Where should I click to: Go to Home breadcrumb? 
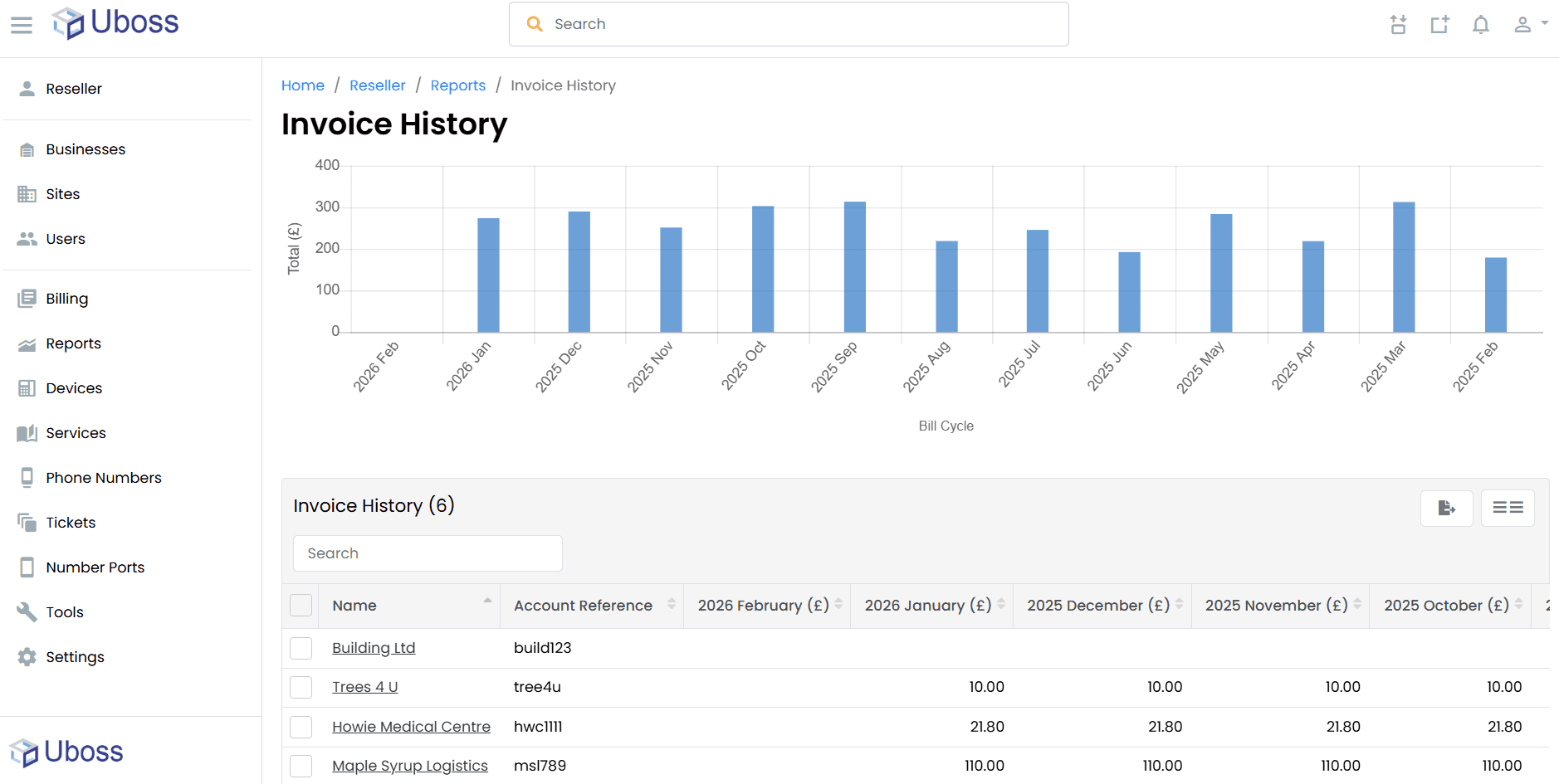[303, 85]
